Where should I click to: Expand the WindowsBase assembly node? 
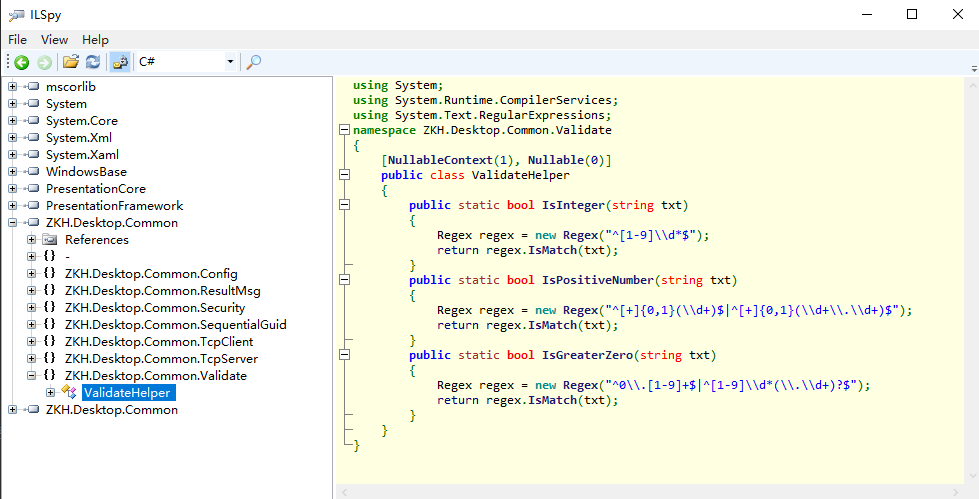click(x=12, y=171)
